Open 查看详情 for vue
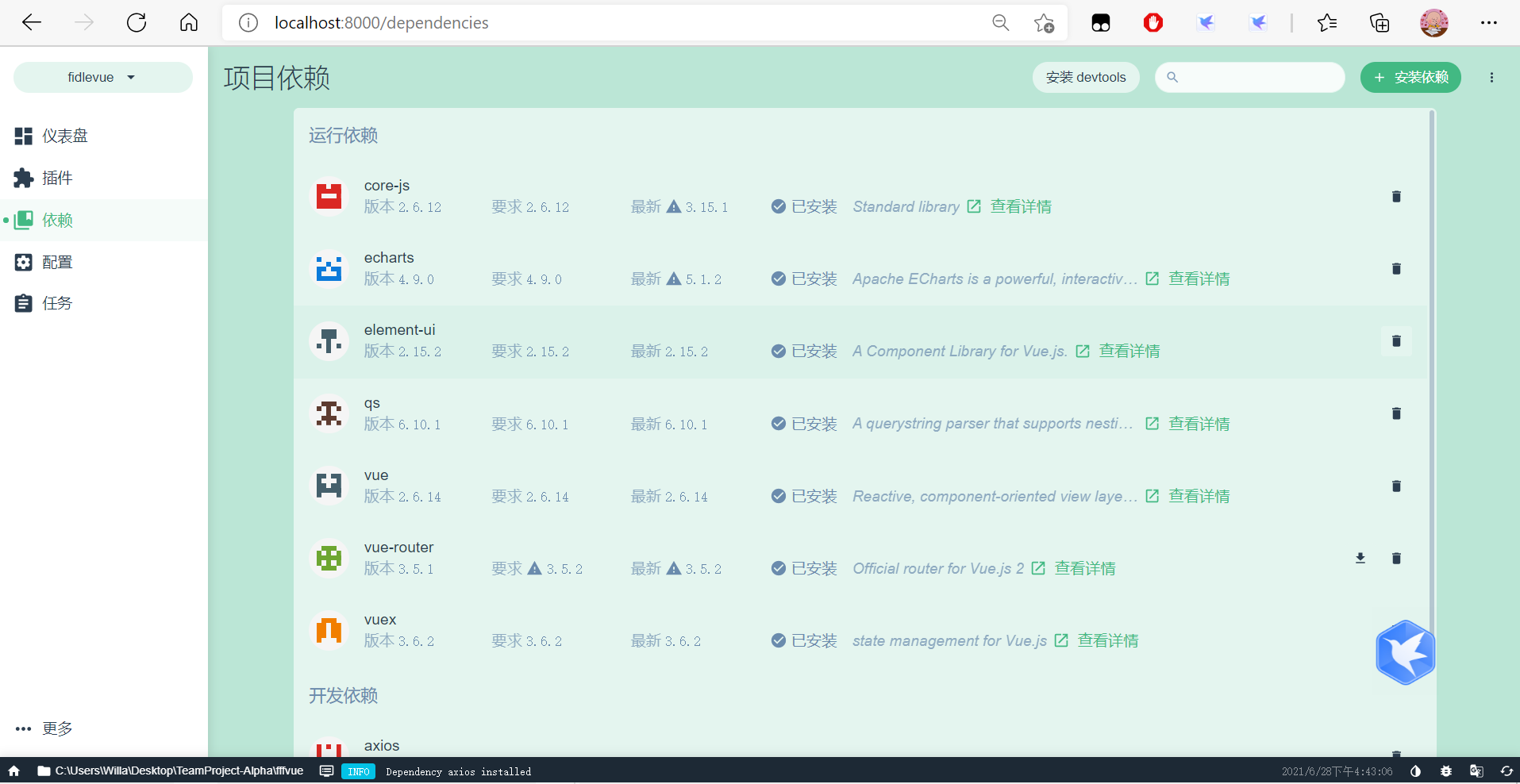Image resolution: width=1520 pixels, height=784 pixels. coord(1199,496)
